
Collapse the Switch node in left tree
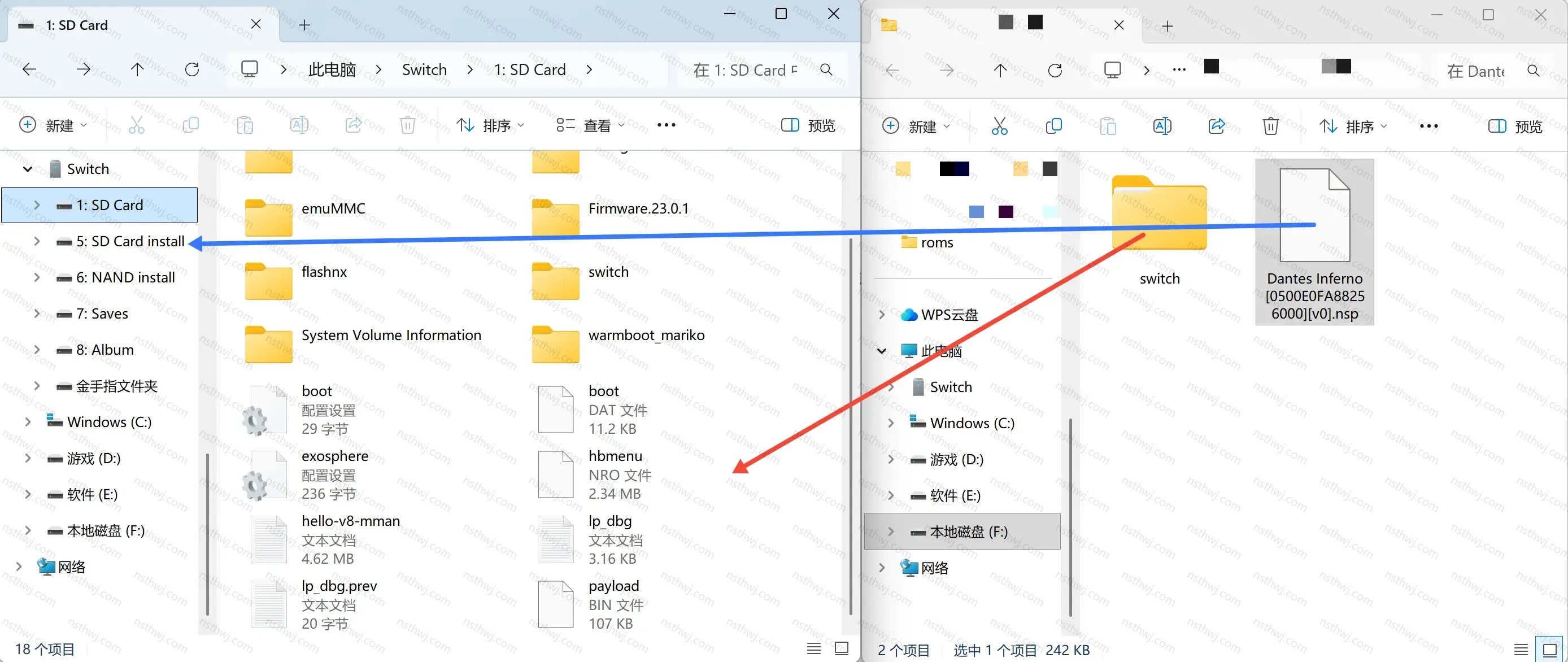(x=27, y=169)
